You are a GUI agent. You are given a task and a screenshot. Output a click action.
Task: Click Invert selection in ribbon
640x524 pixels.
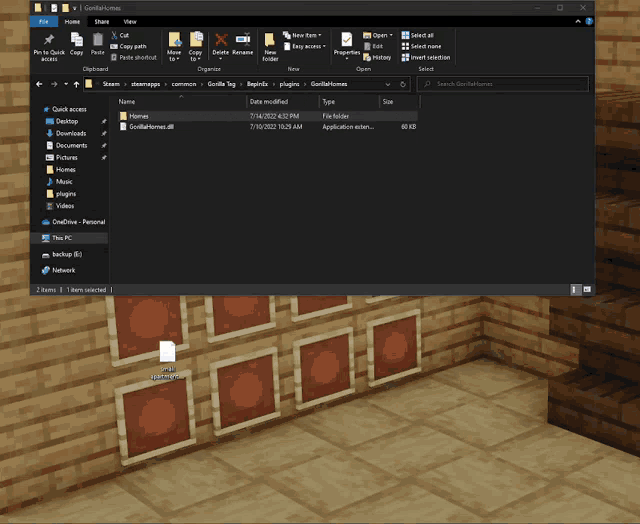point(426,58)
